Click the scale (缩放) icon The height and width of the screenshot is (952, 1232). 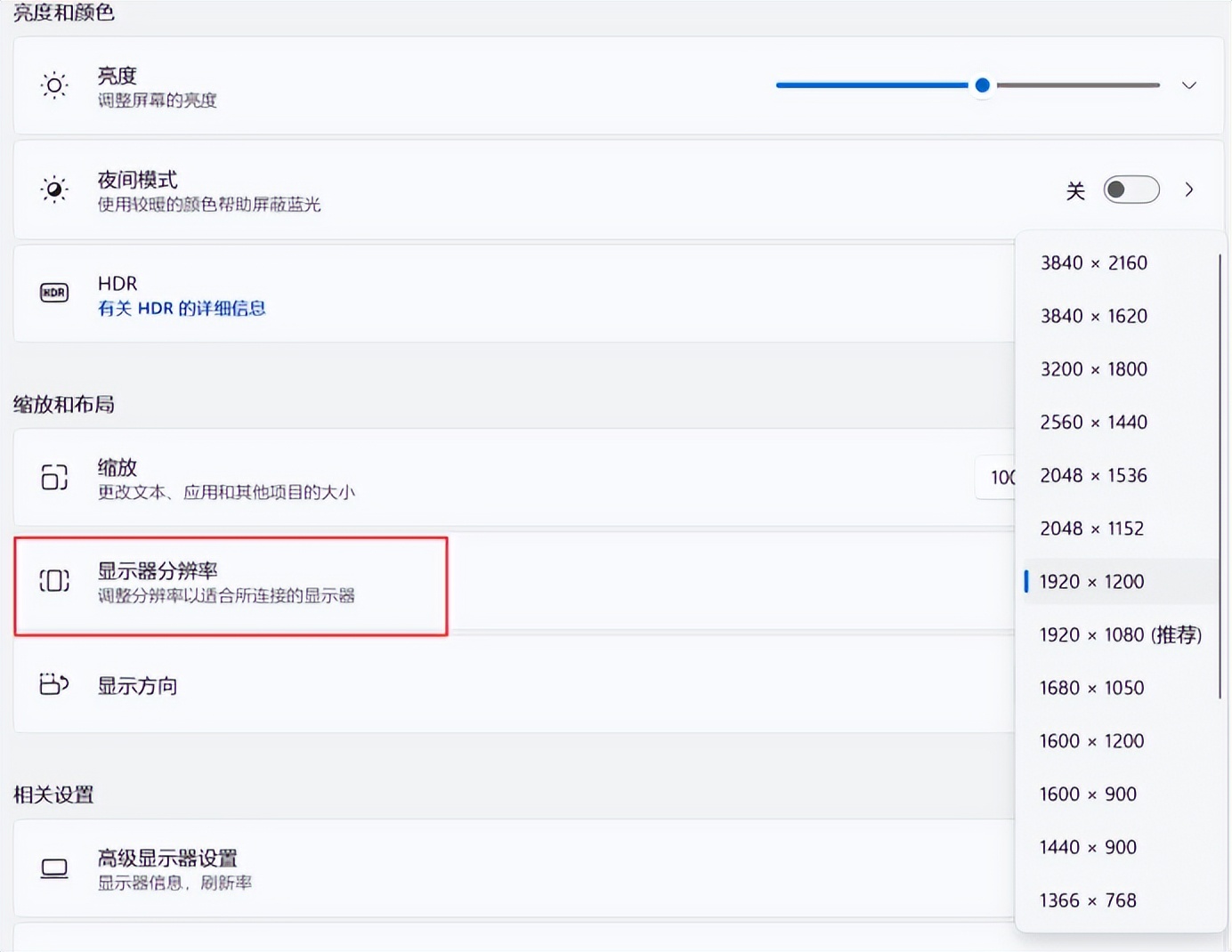[54, 477]
